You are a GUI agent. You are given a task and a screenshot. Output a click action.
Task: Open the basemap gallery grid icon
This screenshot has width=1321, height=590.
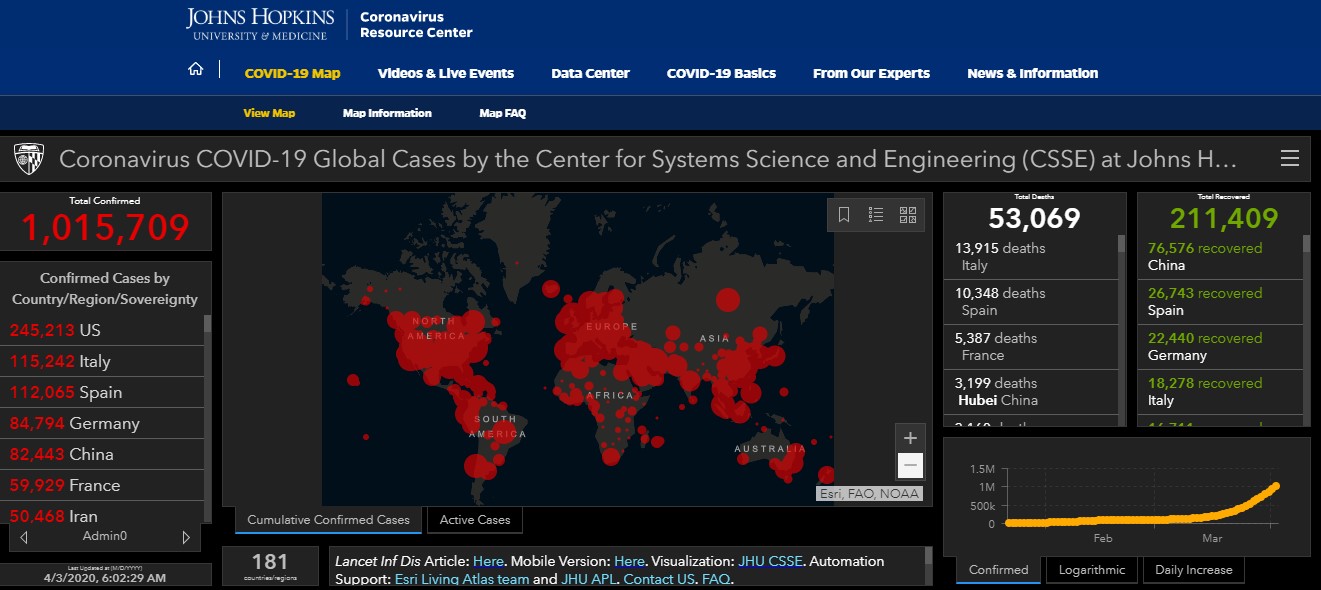[x=908, y=215]
